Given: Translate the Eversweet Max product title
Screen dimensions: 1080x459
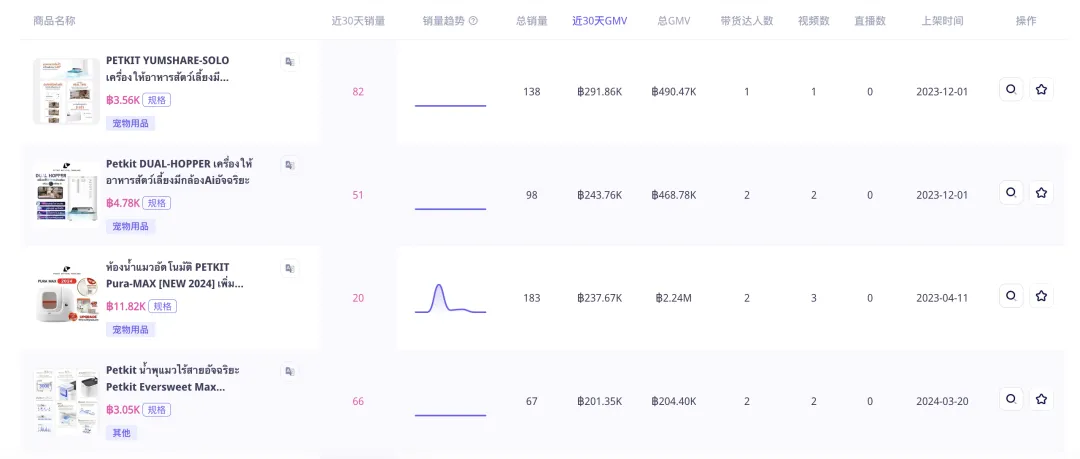Looking at the screenshot, I should click(290, 371).
